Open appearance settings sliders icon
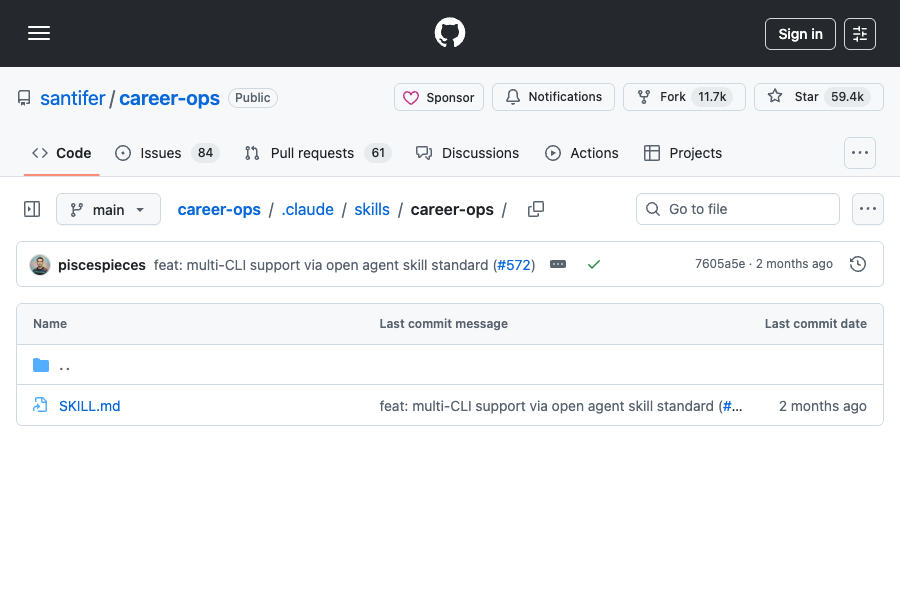Viewport: 900px width, 600px height. 860,34
